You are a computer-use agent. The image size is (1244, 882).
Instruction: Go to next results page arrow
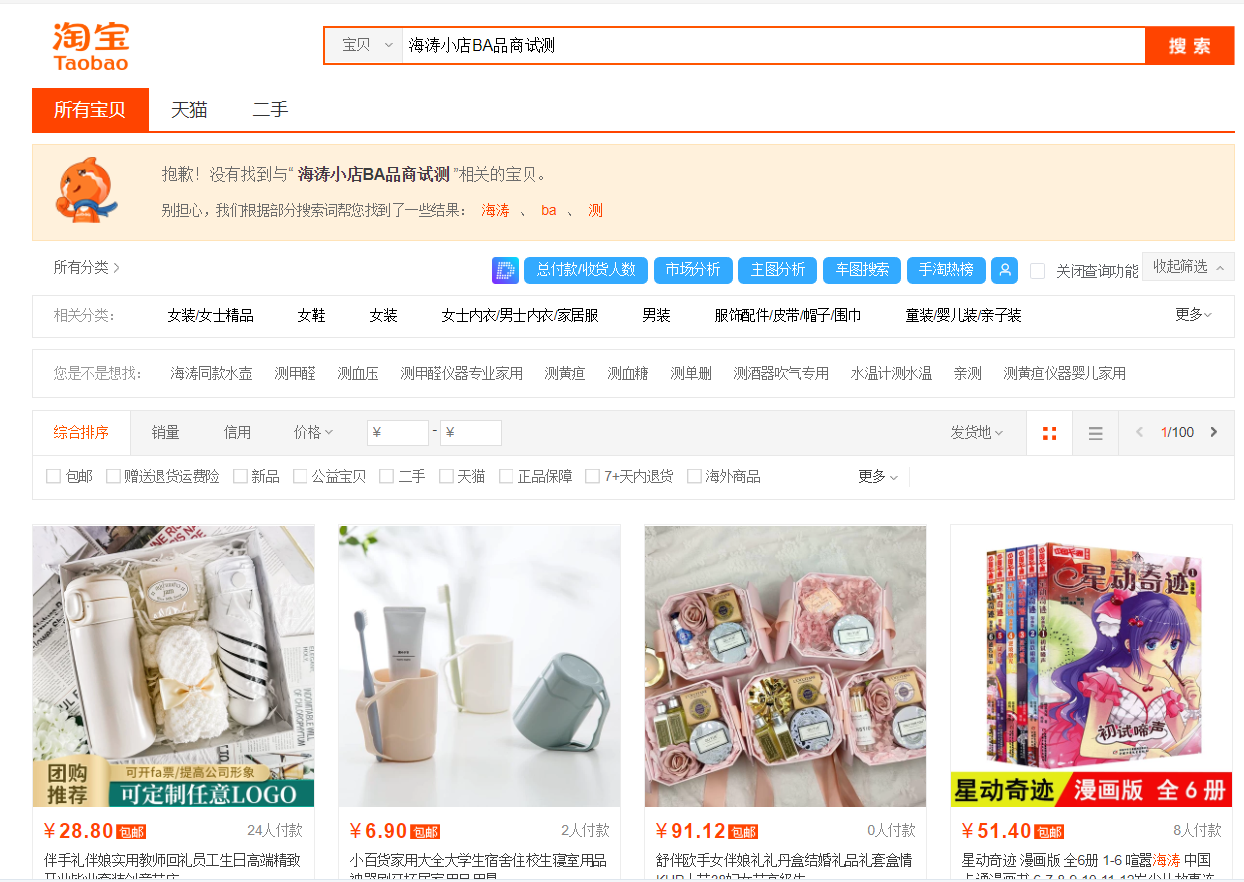click(1214, 432)
